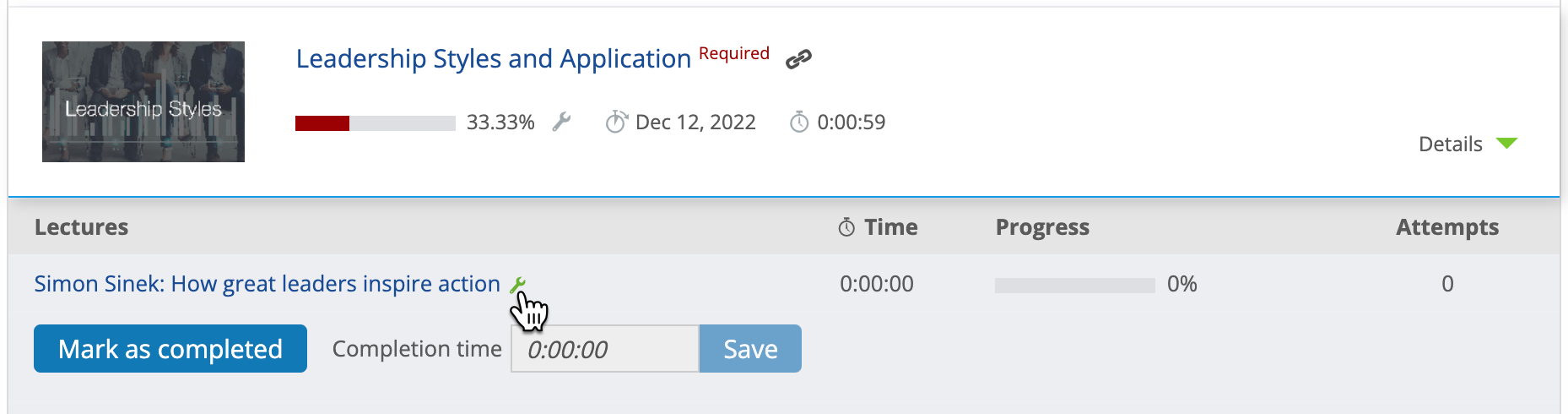Click the Completion time input field
1568x414 pixels.
pos(605,349)
